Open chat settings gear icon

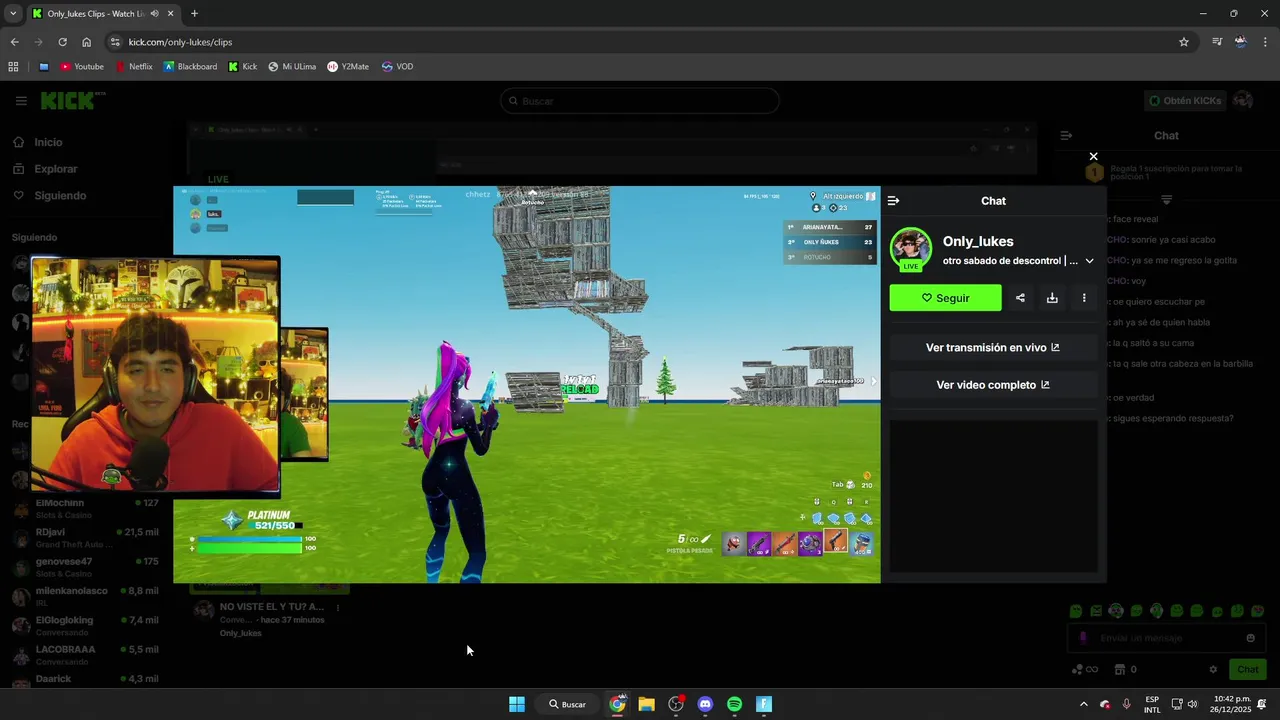pyautogui.click(x=1213, y=670)
